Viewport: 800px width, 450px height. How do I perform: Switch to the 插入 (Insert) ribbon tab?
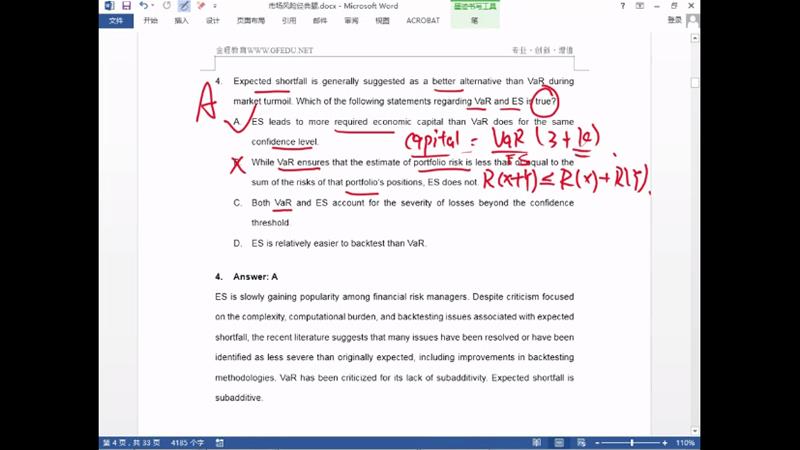pyautogui.click(x=181, y=20)
